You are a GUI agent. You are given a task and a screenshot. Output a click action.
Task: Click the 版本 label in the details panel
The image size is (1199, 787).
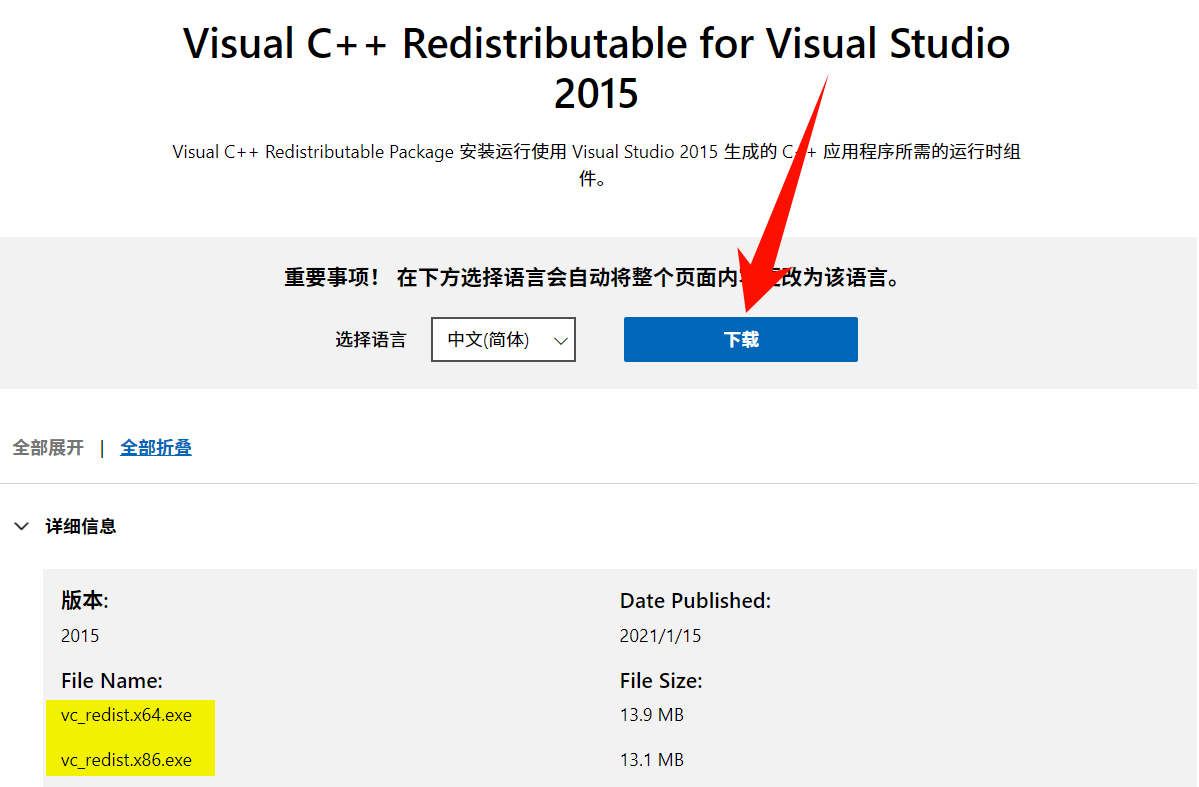81,600
